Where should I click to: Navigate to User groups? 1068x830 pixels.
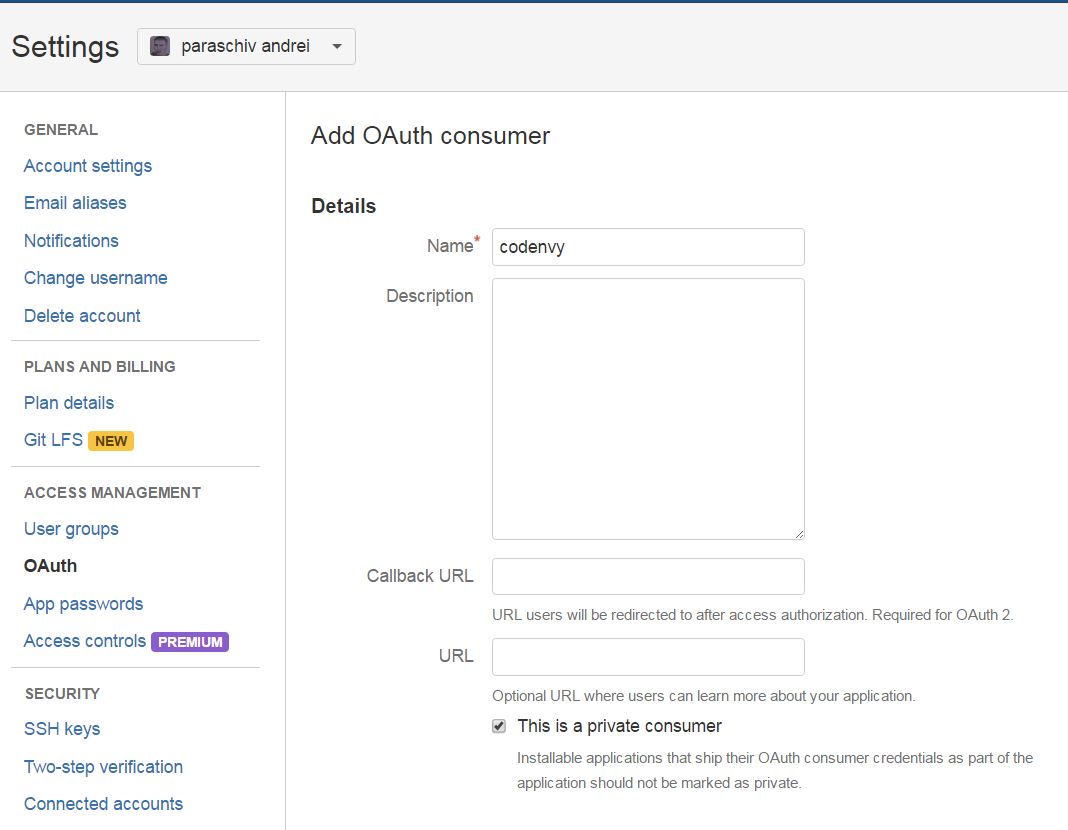[71, 529]
